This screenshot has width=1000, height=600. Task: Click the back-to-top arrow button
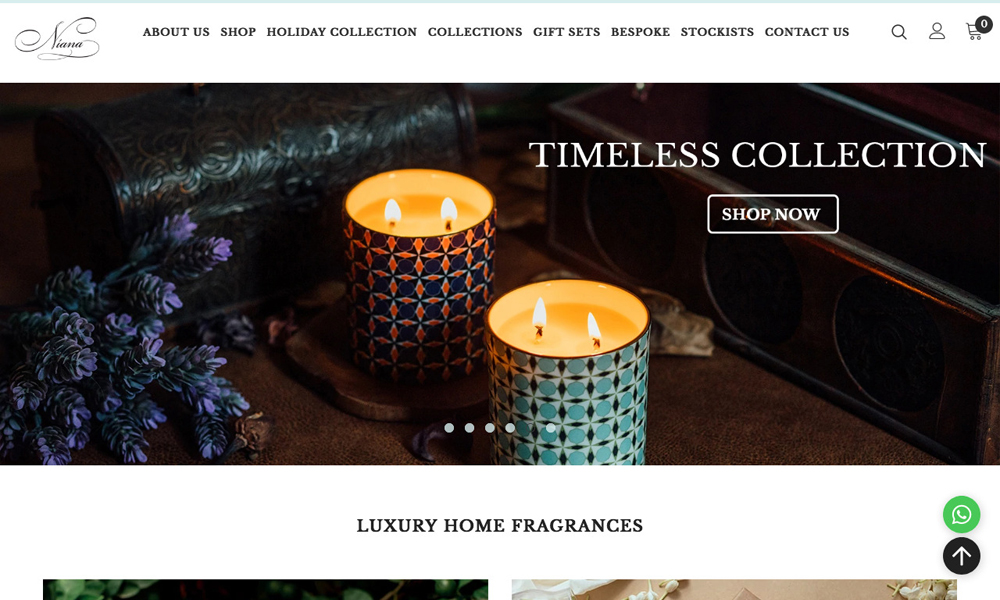[x=961, y=556]
